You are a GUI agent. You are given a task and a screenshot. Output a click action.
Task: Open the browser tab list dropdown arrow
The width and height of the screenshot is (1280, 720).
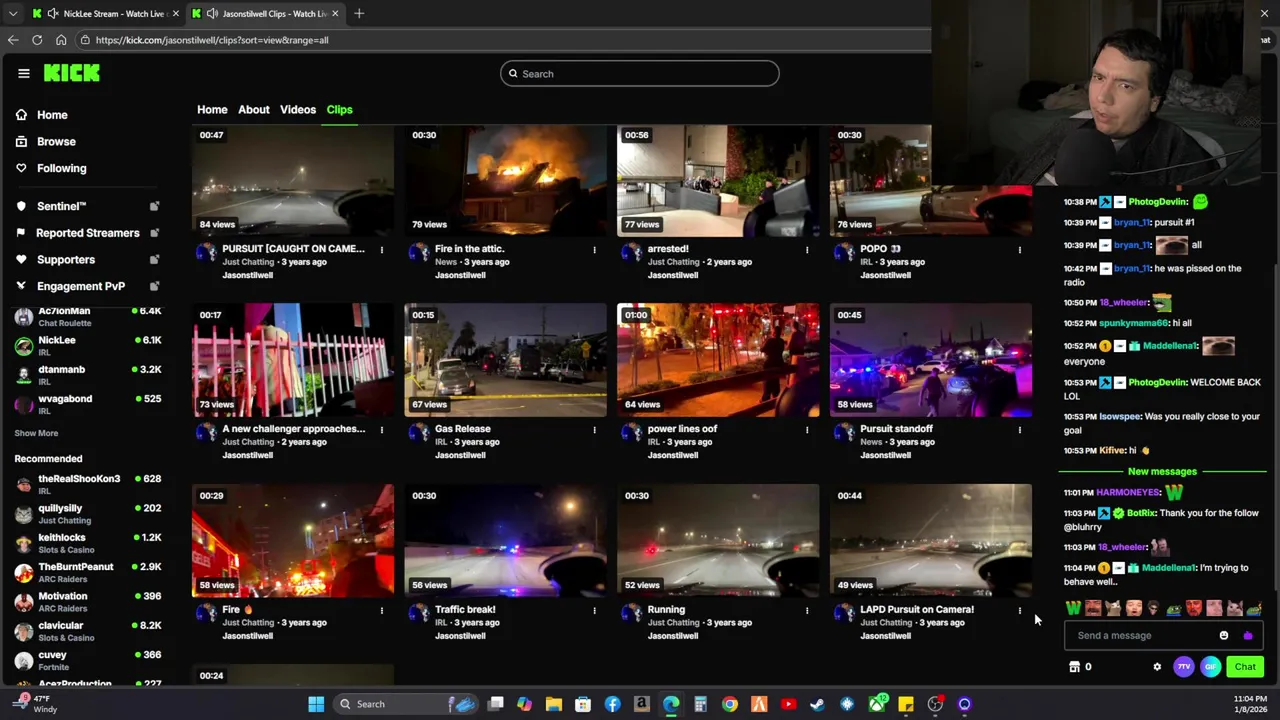click(13, 13)
